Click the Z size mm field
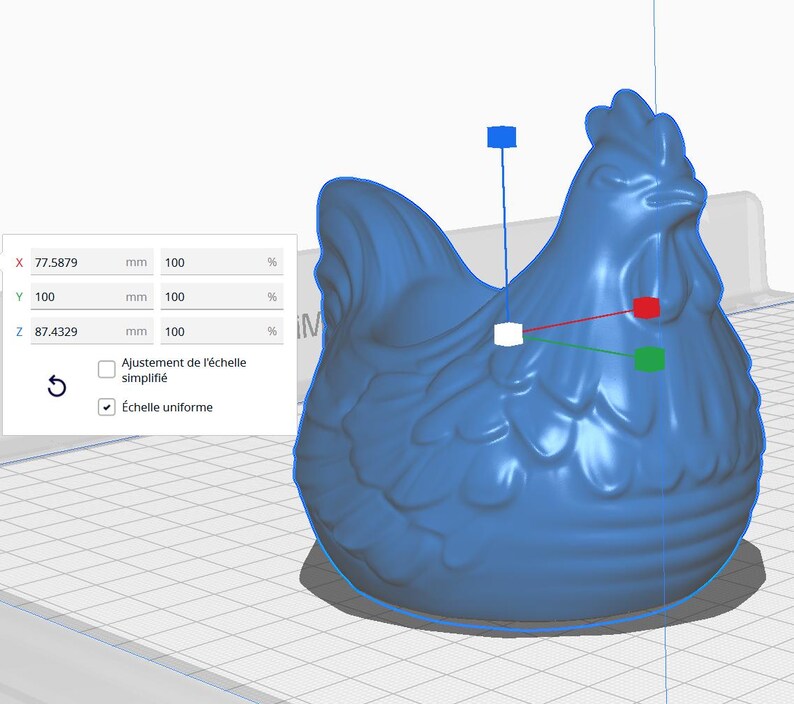This screenshot has height=704, width=794. 92,331
